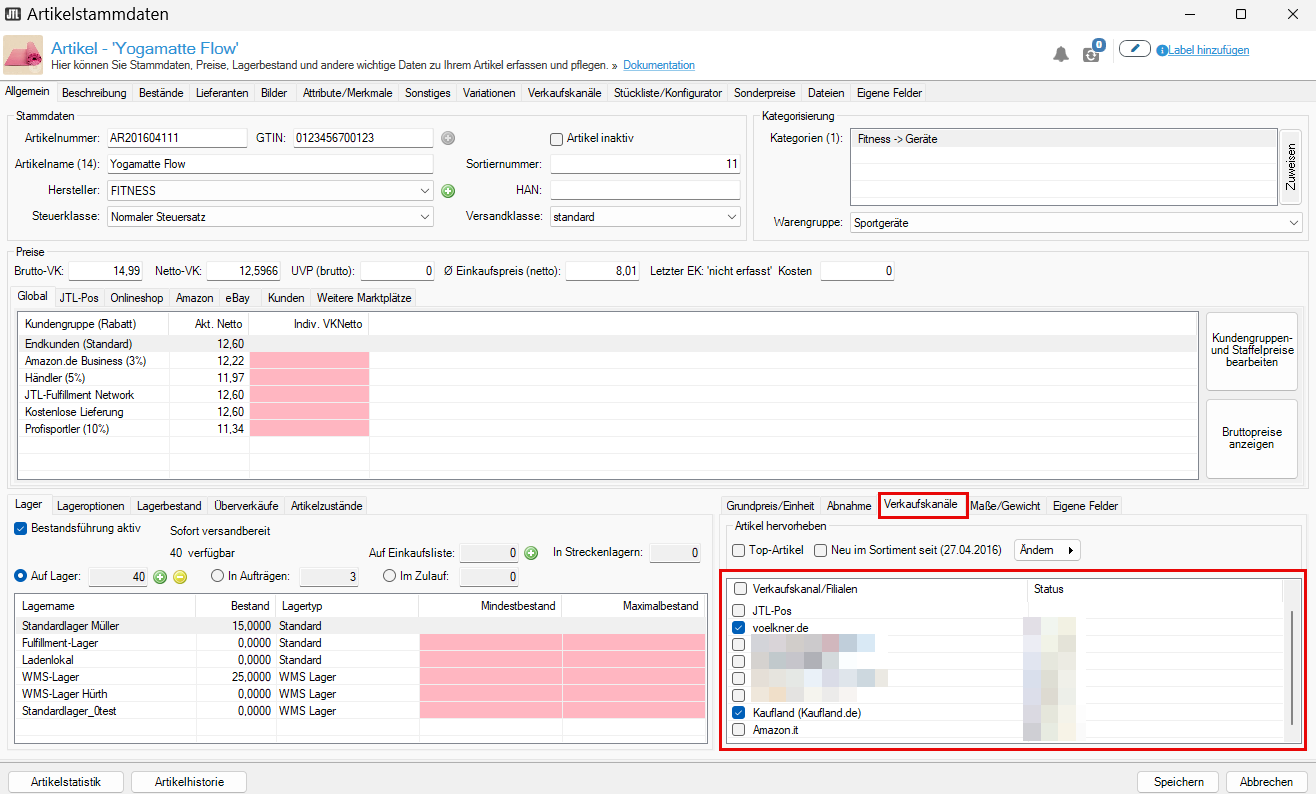Expand the Versandklasse dropdown

point(732,216)
